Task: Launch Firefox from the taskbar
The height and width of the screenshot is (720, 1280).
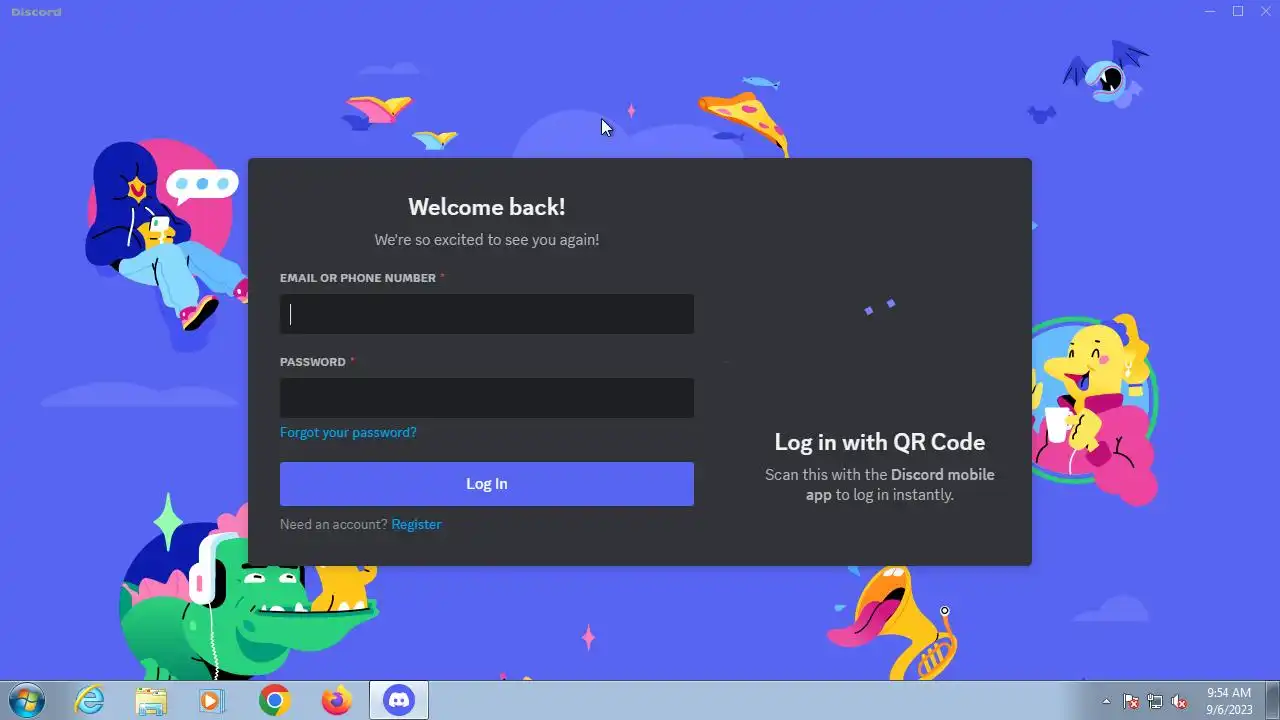Action: pos(337,701)
